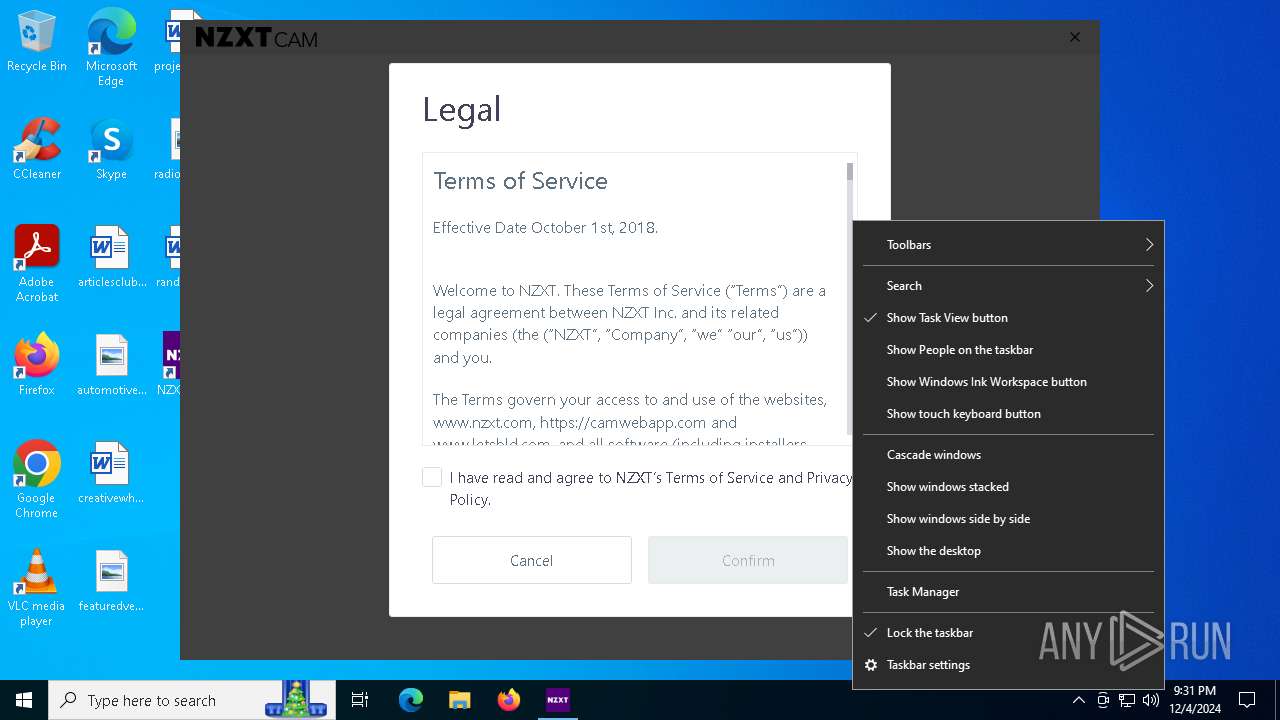This screenshot has height=720, width=1280.
Task: Click the greyed Confirm button
Action: 748,560
